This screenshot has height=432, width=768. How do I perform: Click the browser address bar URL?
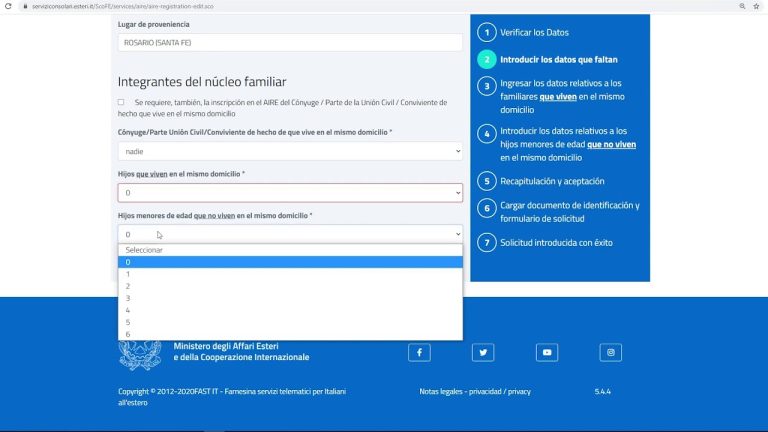[x=123, y=6]
